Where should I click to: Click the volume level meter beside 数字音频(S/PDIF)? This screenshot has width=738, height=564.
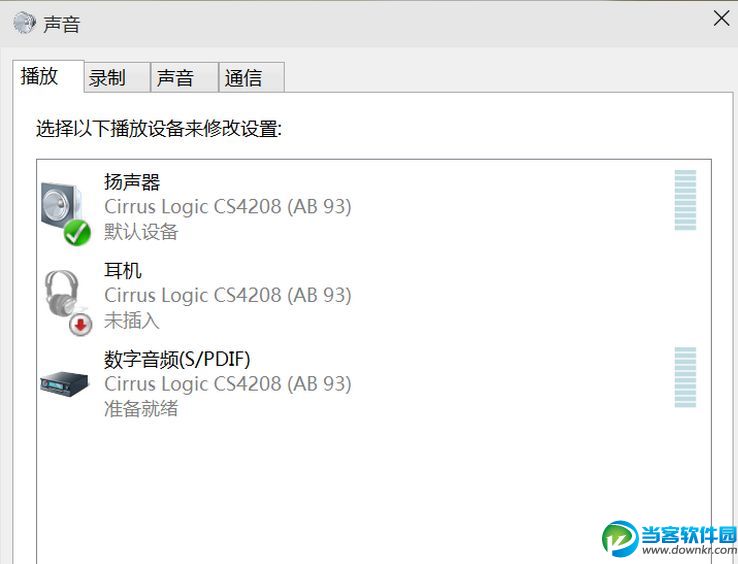point(685,377)
